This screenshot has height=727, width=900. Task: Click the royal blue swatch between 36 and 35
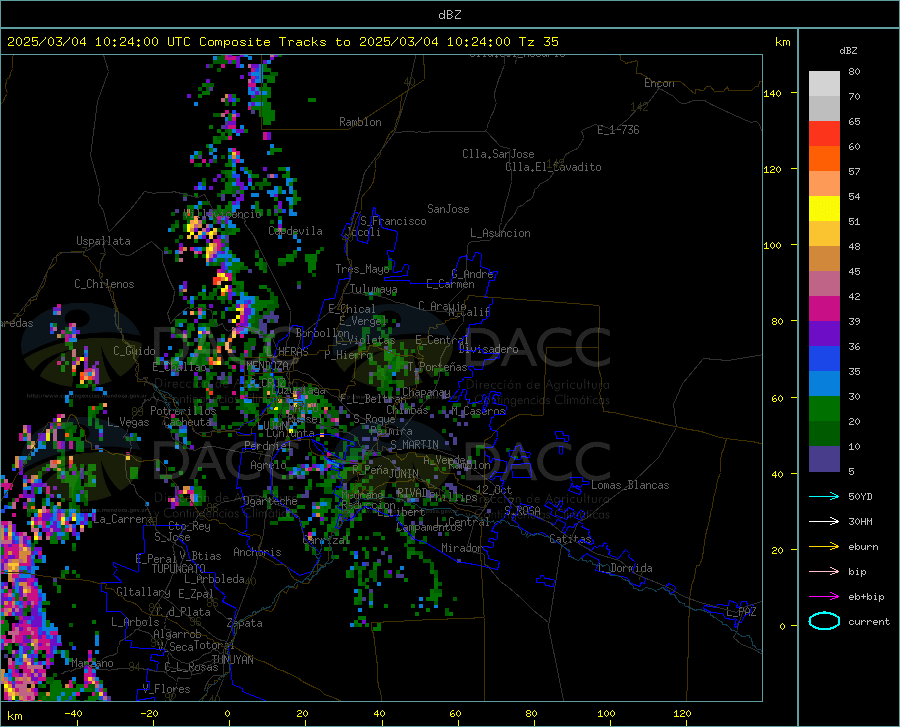pyautogui.click(x=824, y=359)
